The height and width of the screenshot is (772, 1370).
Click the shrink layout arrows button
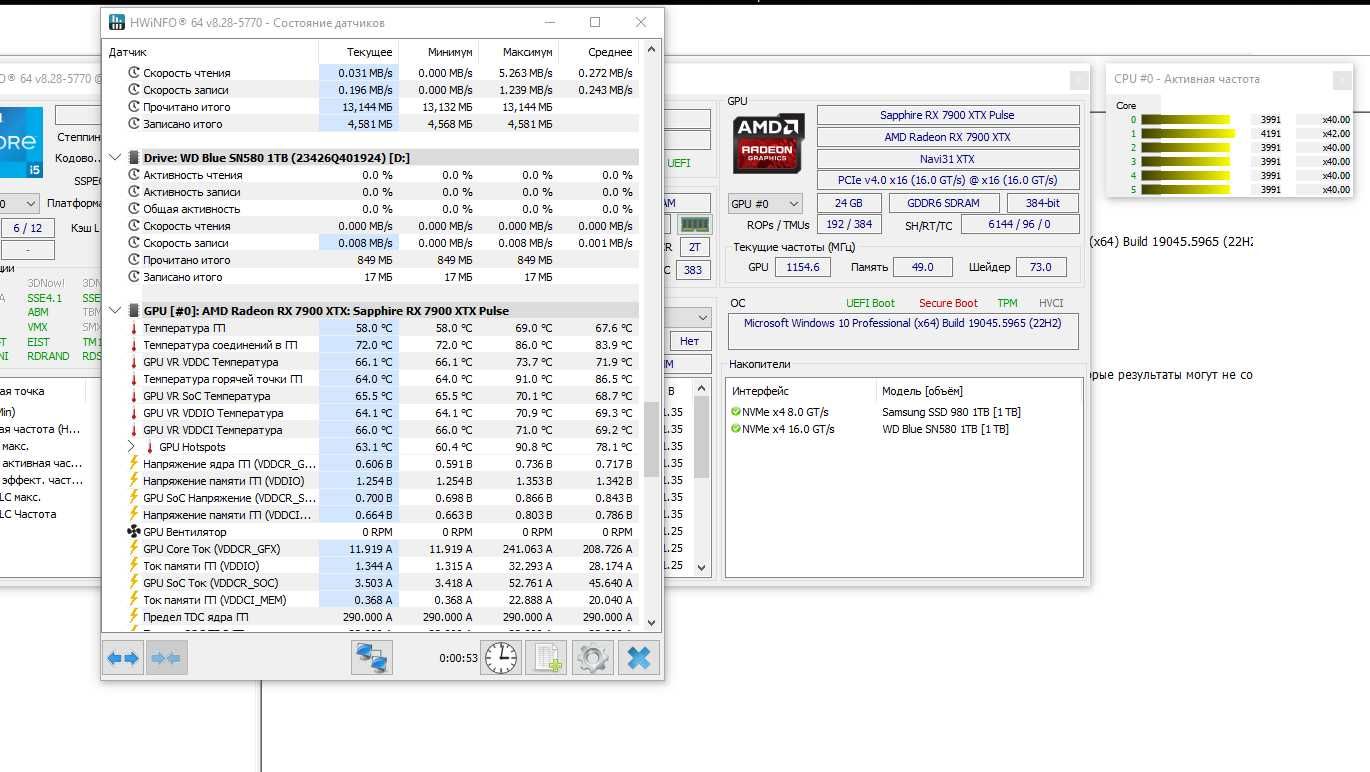tap(166, 658)
